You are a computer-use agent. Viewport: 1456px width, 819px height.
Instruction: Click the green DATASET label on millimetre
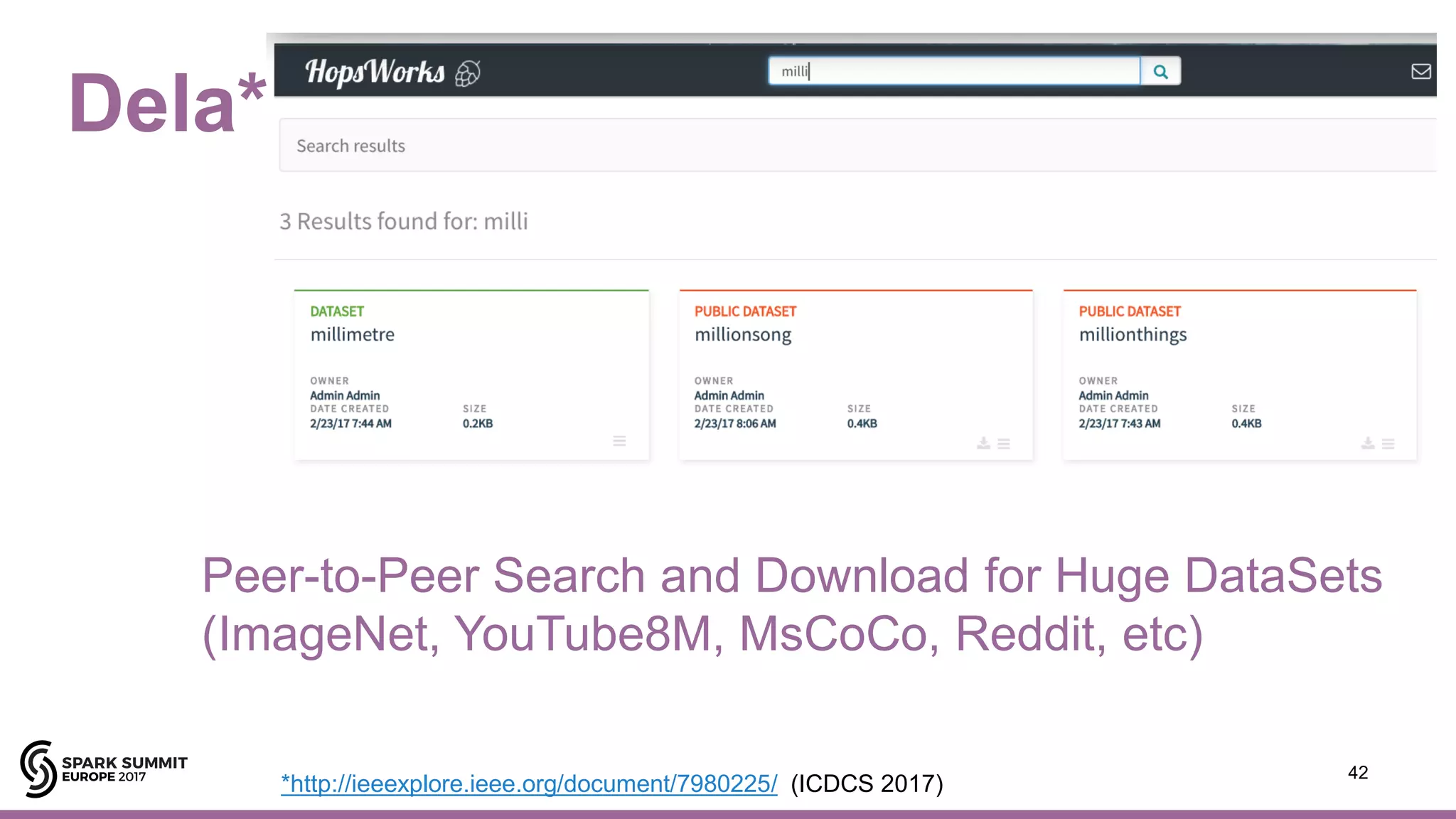337,311
